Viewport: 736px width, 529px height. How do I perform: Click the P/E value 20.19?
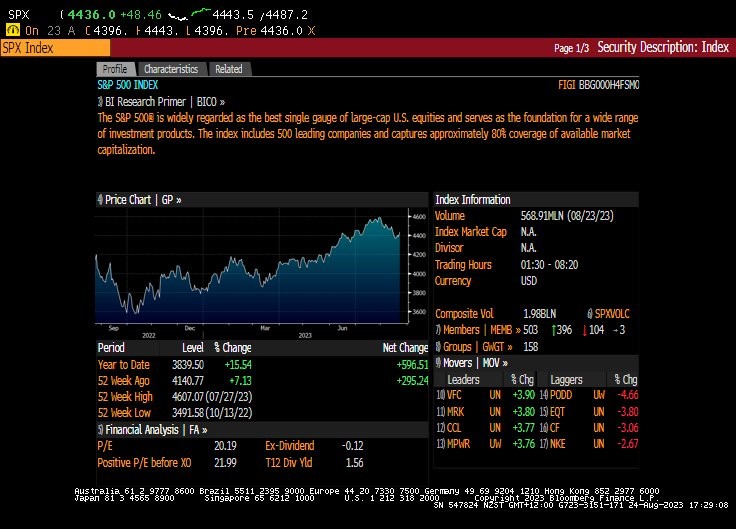(225, 446)
